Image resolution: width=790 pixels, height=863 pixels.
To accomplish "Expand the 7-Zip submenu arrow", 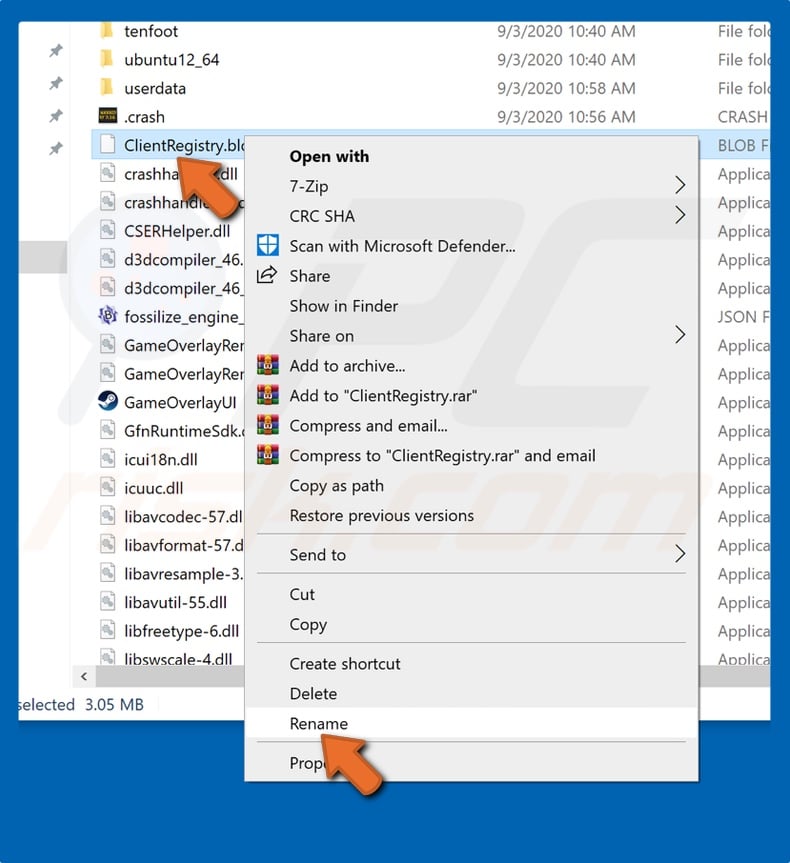I will coord(680,185).
